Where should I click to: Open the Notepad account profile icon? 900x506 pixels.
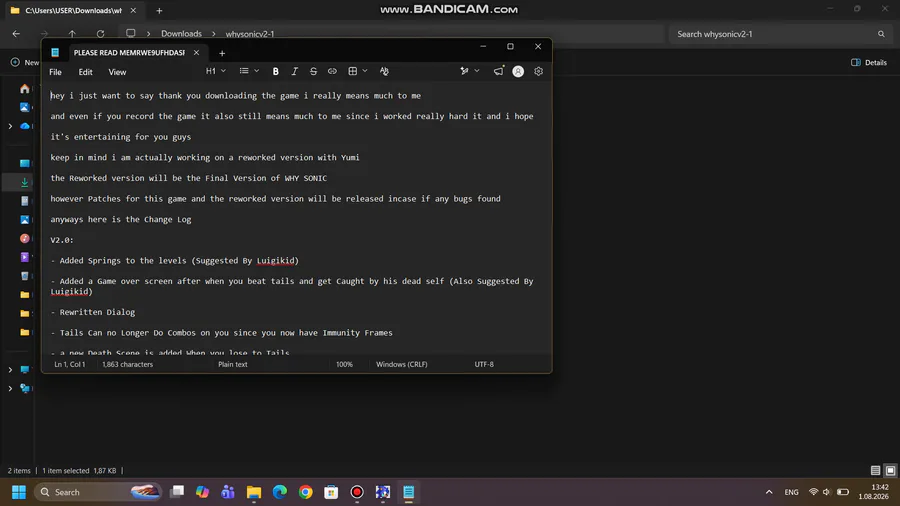(518, 71)
